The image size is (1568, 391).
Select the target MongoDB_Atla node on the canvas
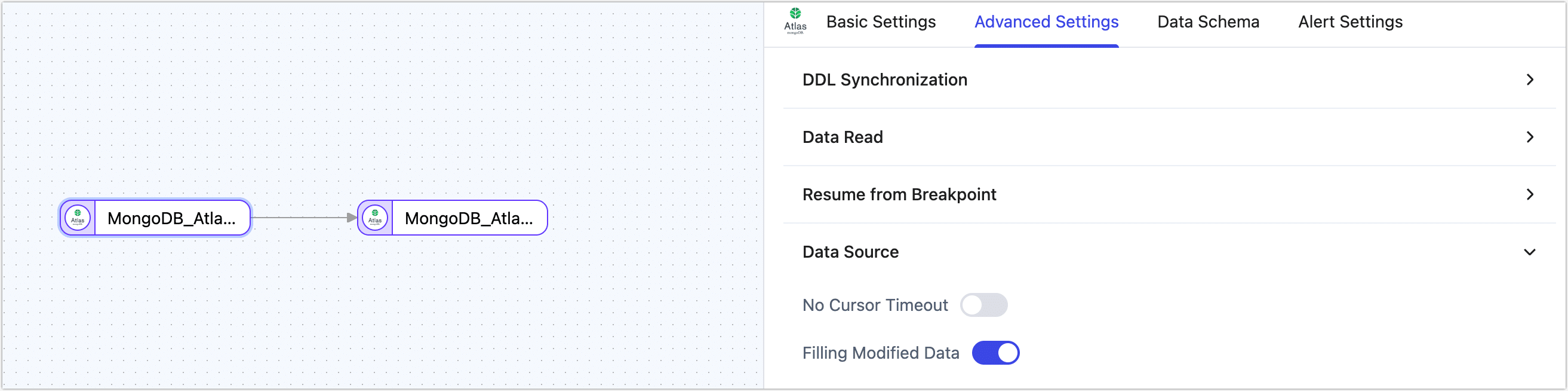[469, 218]
